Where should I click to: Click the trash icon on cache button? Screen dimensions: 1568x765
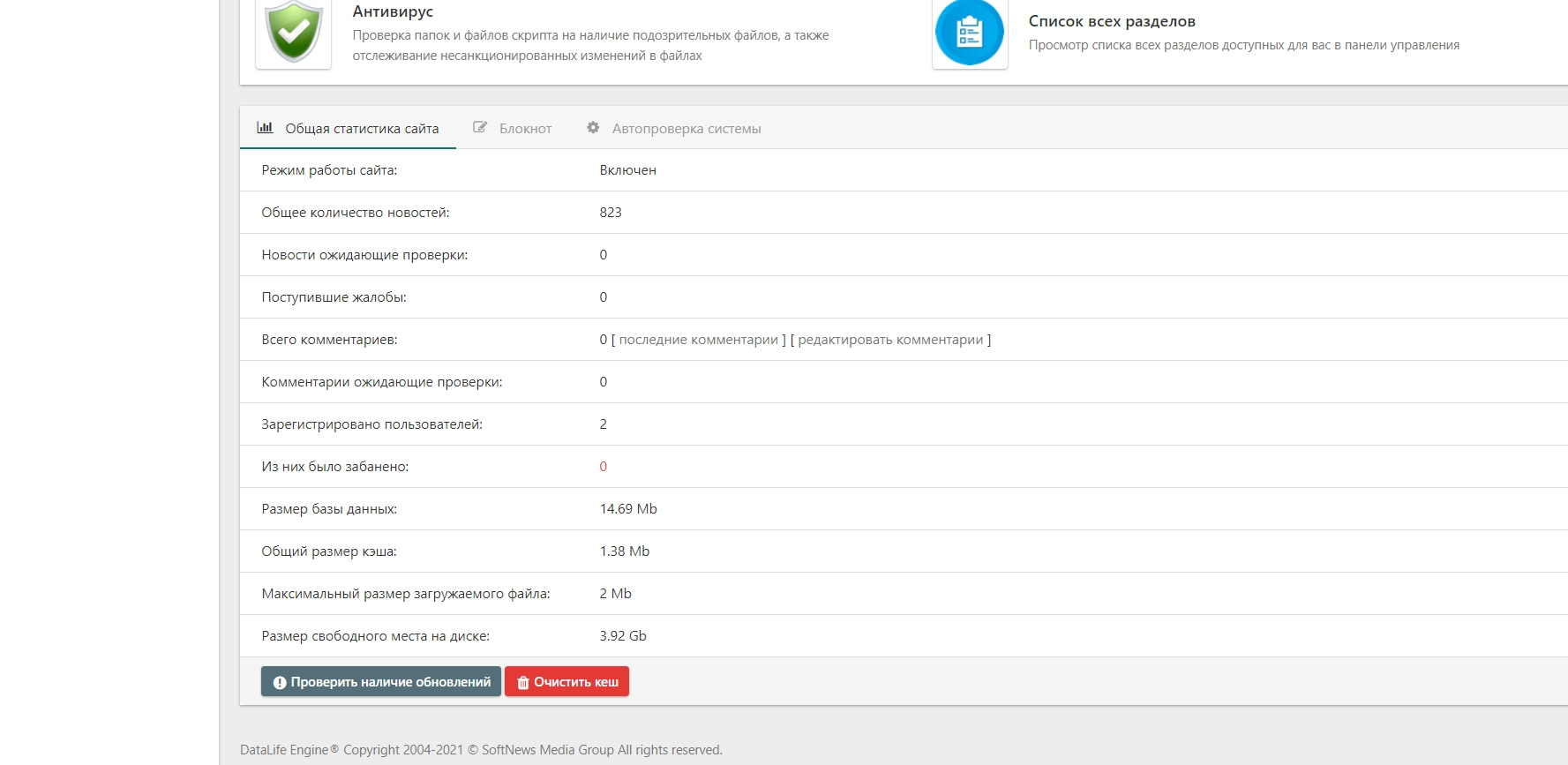click(522, 682)
